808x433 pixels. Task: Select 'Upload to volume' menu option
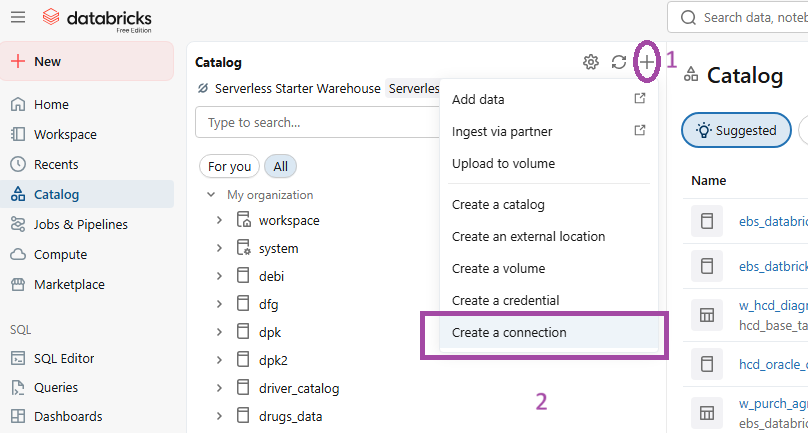503,163
